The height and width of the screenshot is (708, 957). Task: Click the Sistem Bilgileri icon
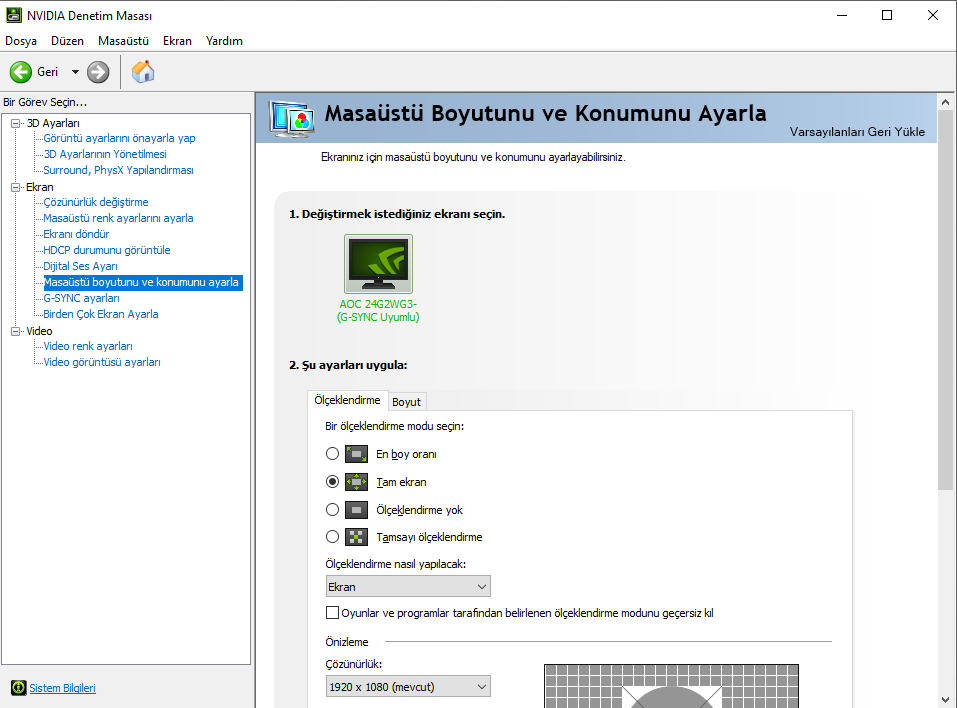(18, 688)
